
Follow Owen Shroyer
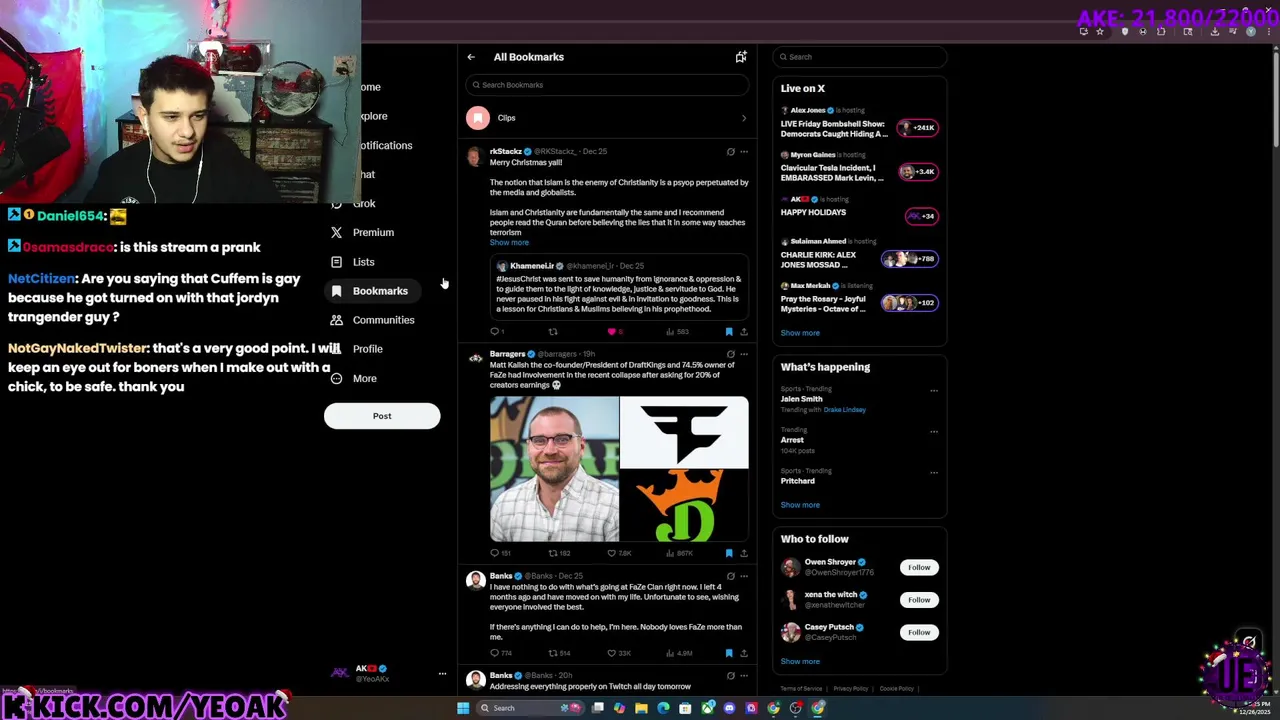(x=919, y=567)
